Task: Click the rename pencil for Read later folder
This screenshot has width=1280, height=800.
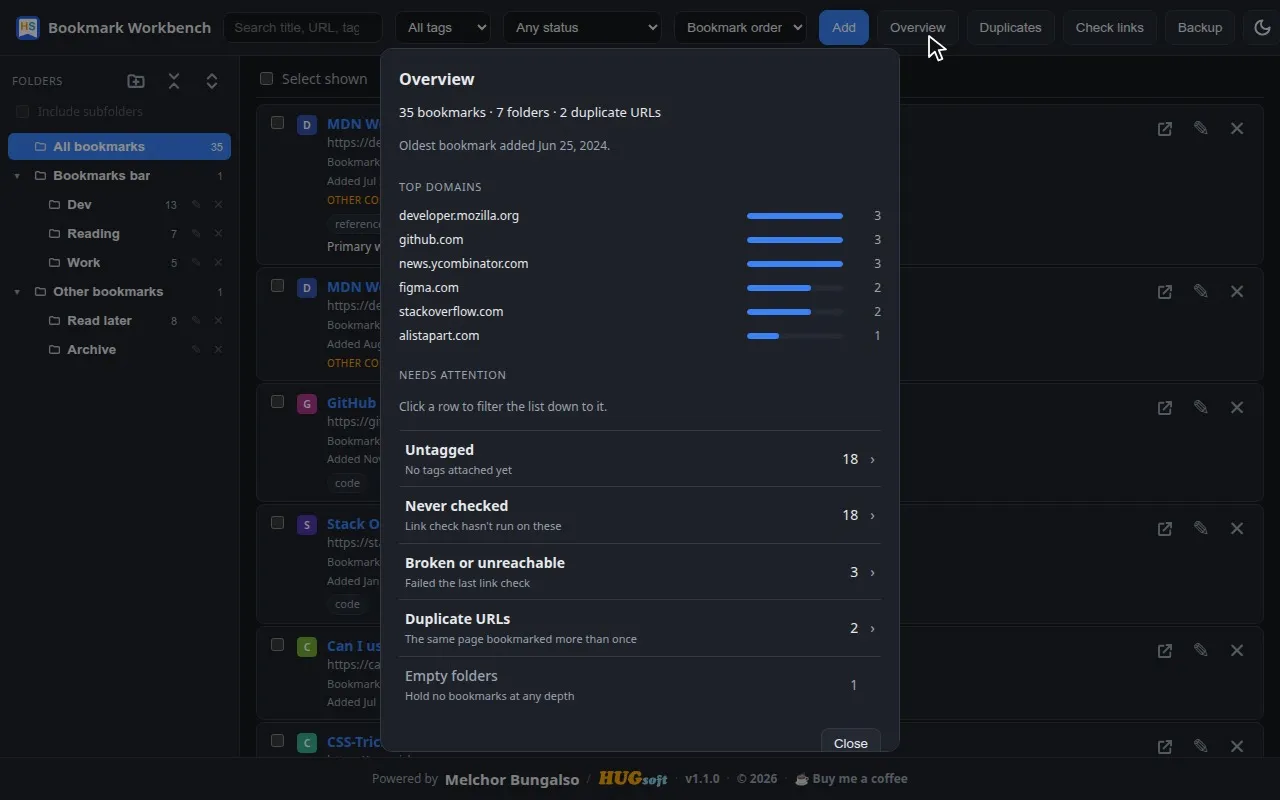Action: pyautogui.click(x=196, y=321)
